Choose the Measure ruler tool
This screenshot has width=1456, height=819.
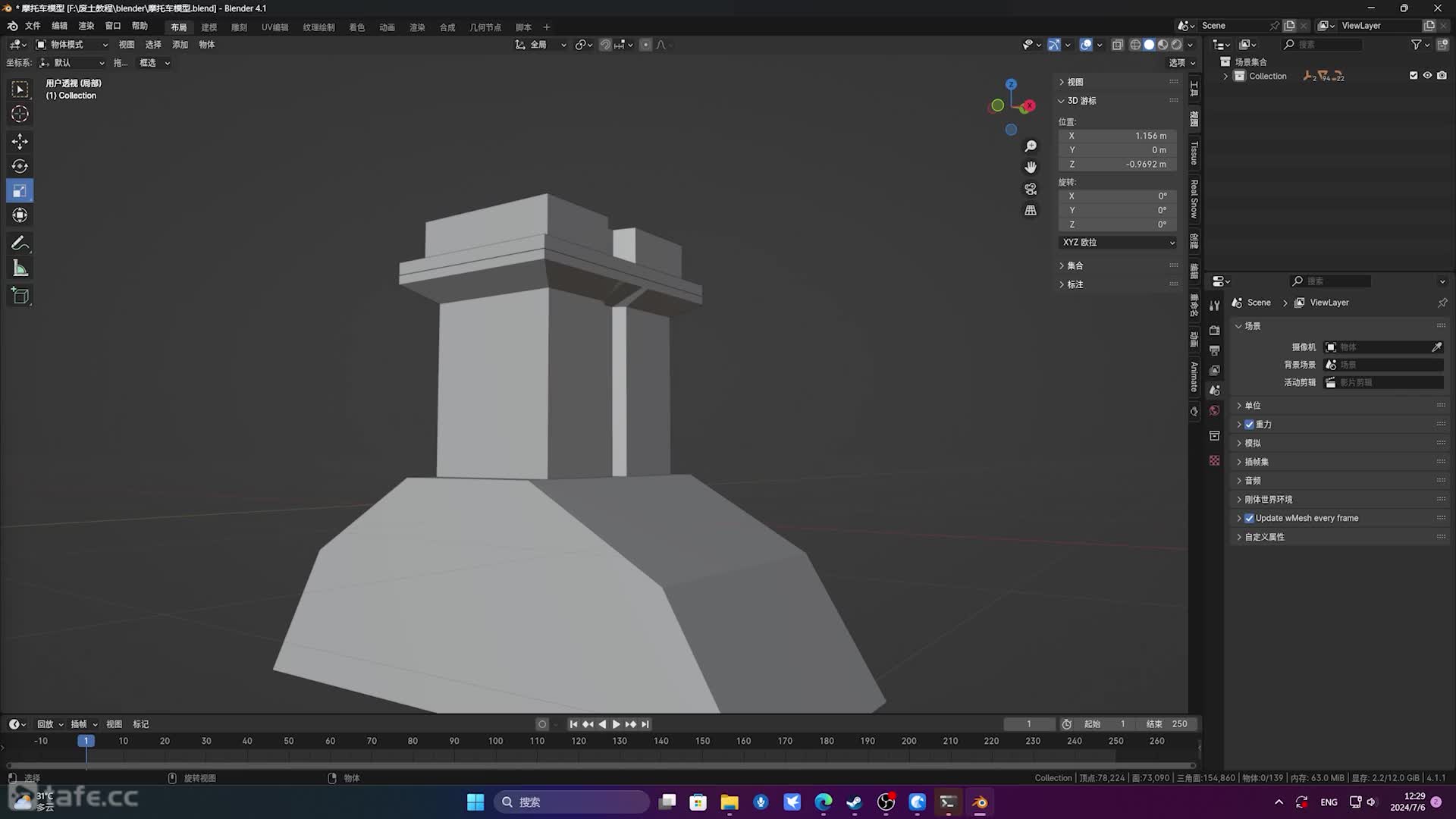[20, 268]
